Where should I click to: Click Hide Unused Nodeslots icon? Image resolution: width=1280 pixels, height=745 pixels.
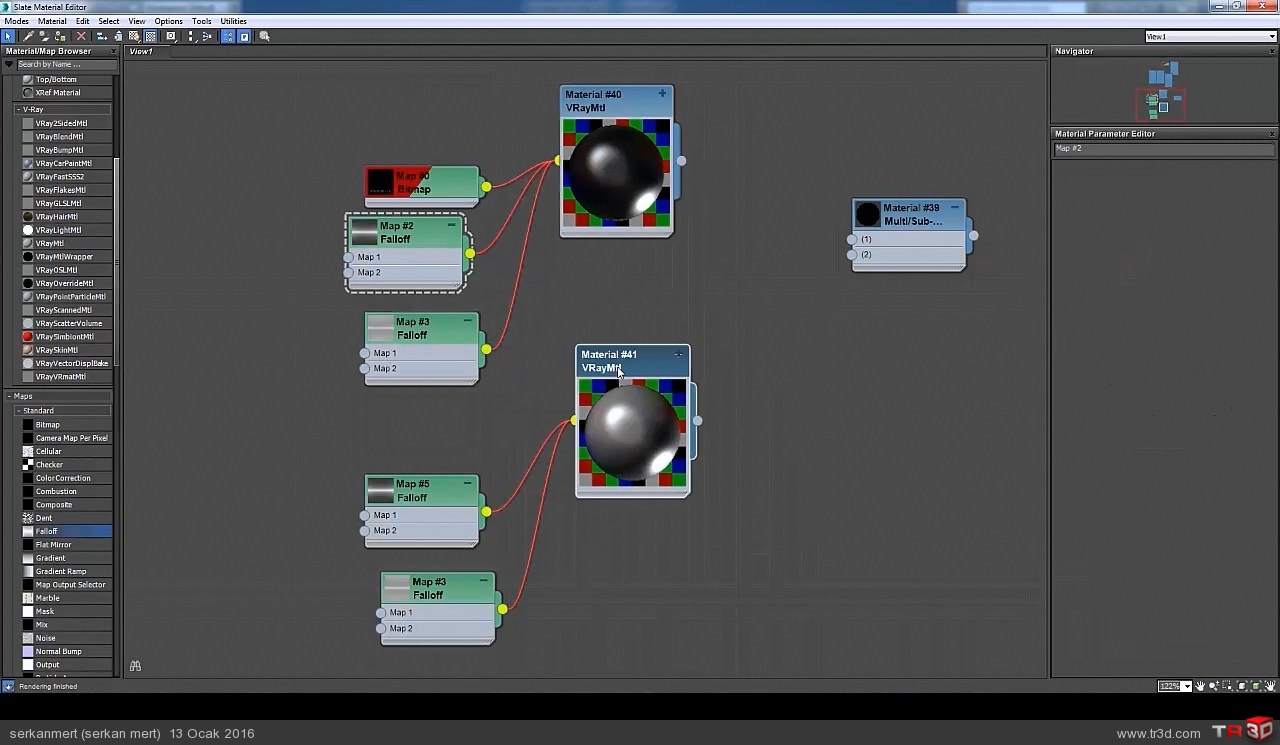[x=118, y=36]
